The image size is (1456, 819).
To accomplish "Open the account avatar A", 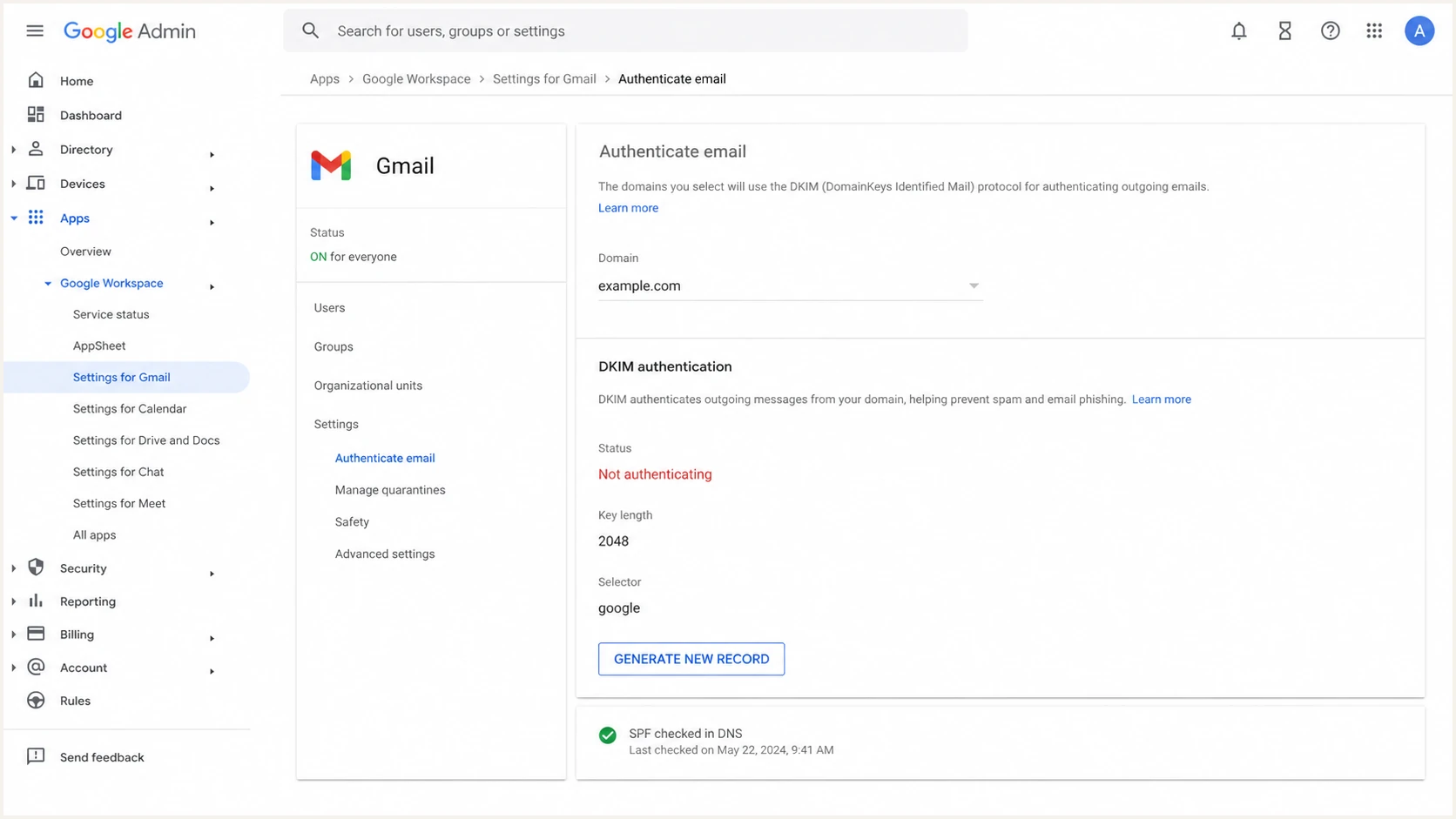I will coord(1419,30).
